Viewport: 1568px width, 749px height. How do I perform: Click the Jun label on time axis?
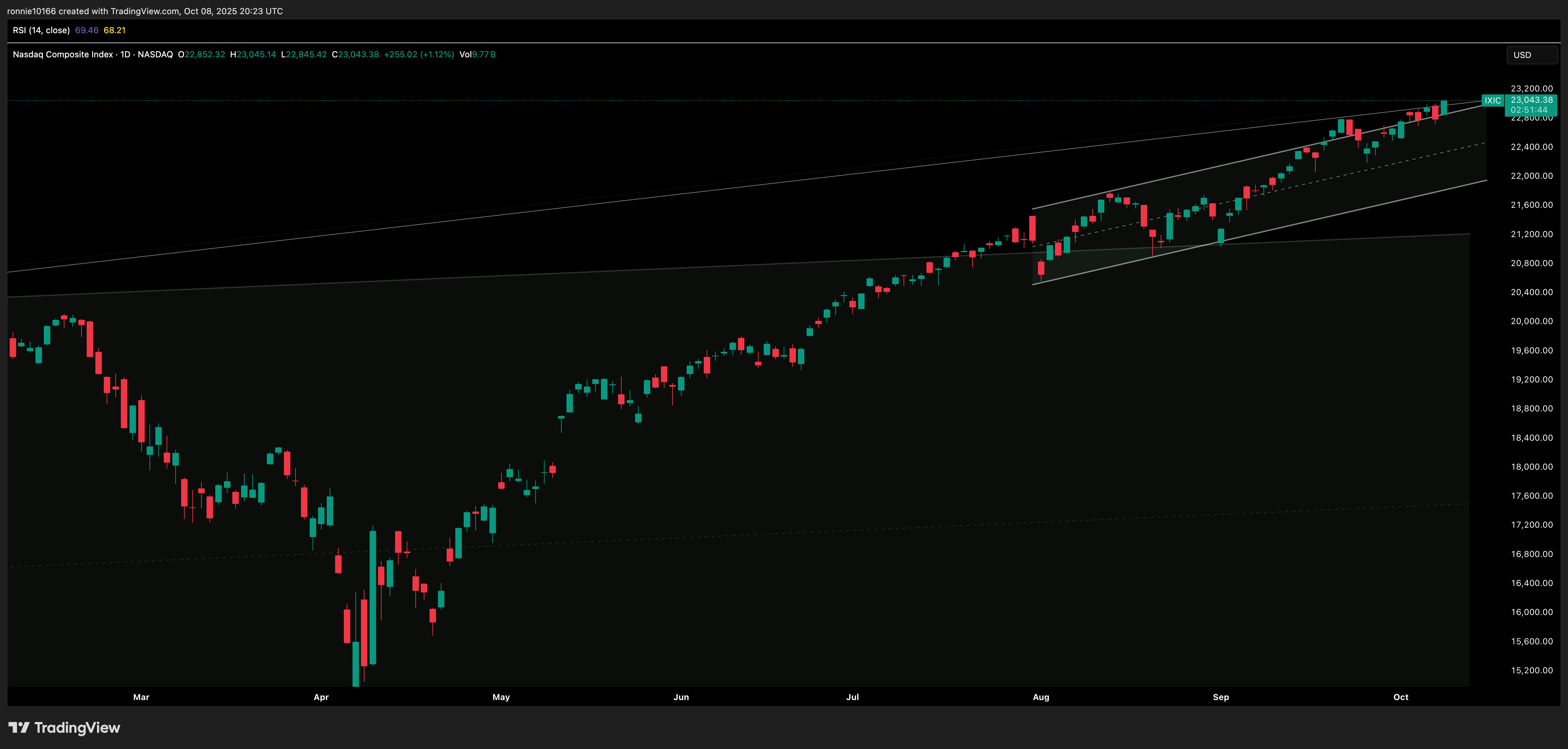point(681,697)
